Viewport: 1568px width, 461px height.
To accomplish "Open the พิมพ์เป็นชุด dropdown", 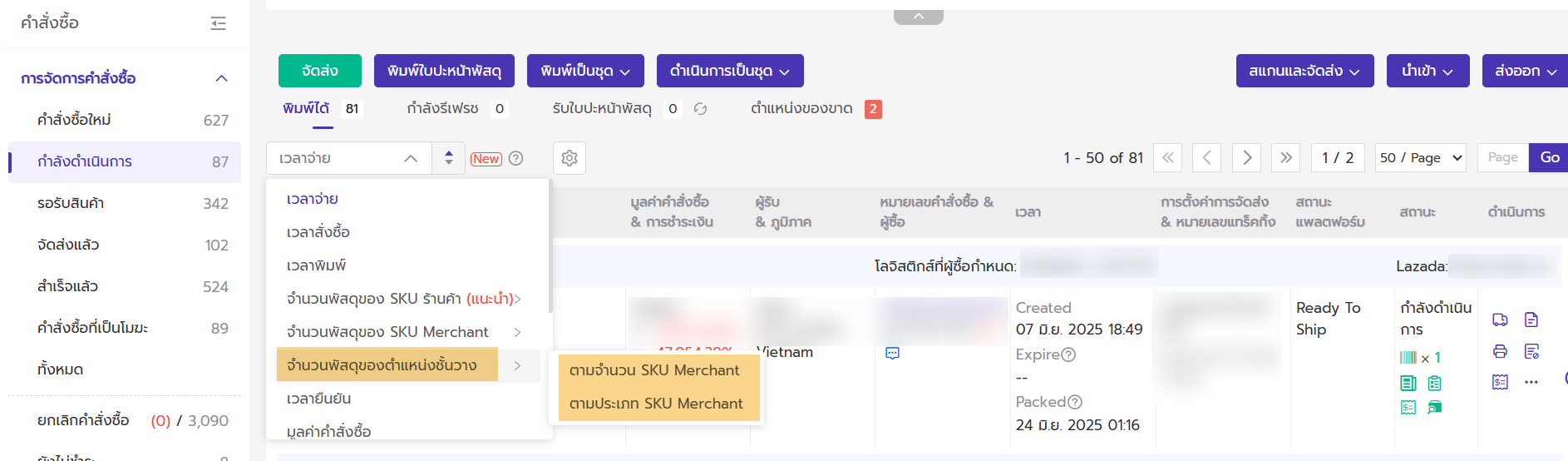I will click(x=585, y=71).
